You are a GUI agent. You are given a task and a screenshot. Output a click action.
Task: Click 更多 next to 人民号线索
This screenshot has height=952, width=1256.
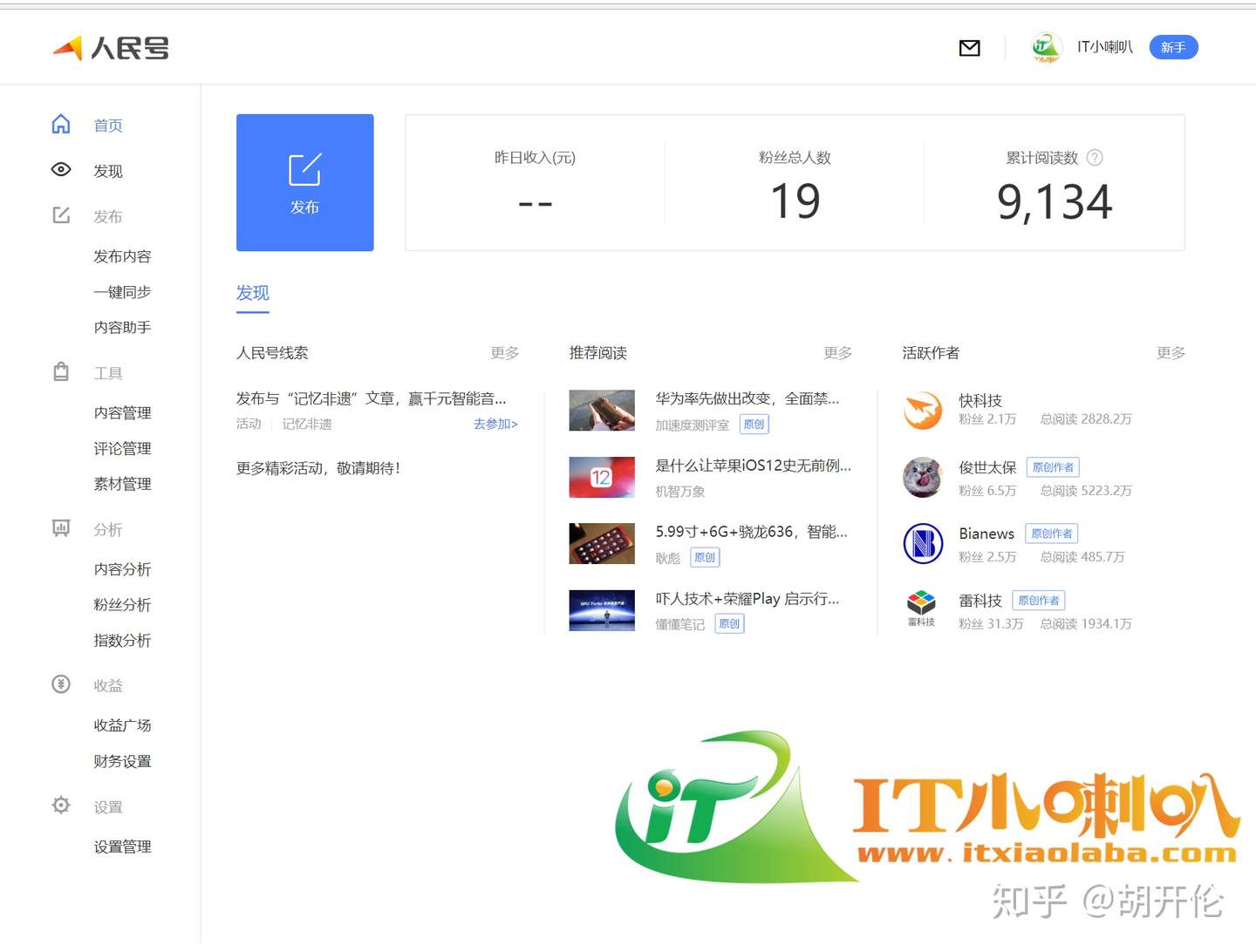(505, 353)
